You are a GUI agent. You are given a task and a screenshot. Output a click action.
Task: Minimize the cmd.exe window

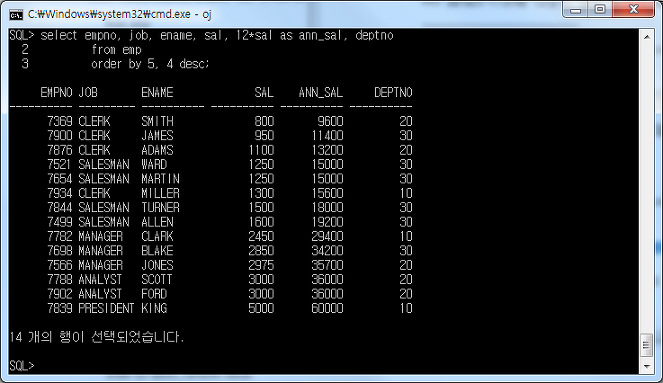click(575, 9)
